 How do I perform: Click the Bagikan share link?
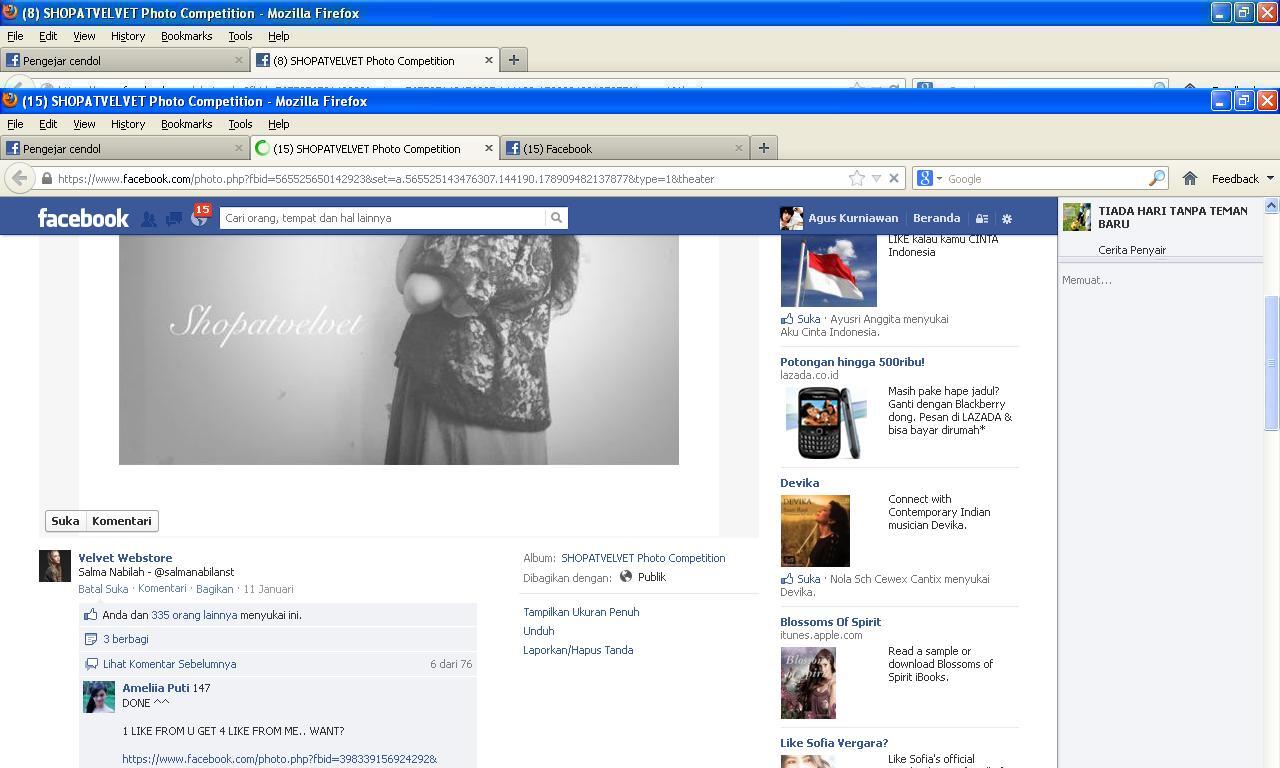coord(214,589)
